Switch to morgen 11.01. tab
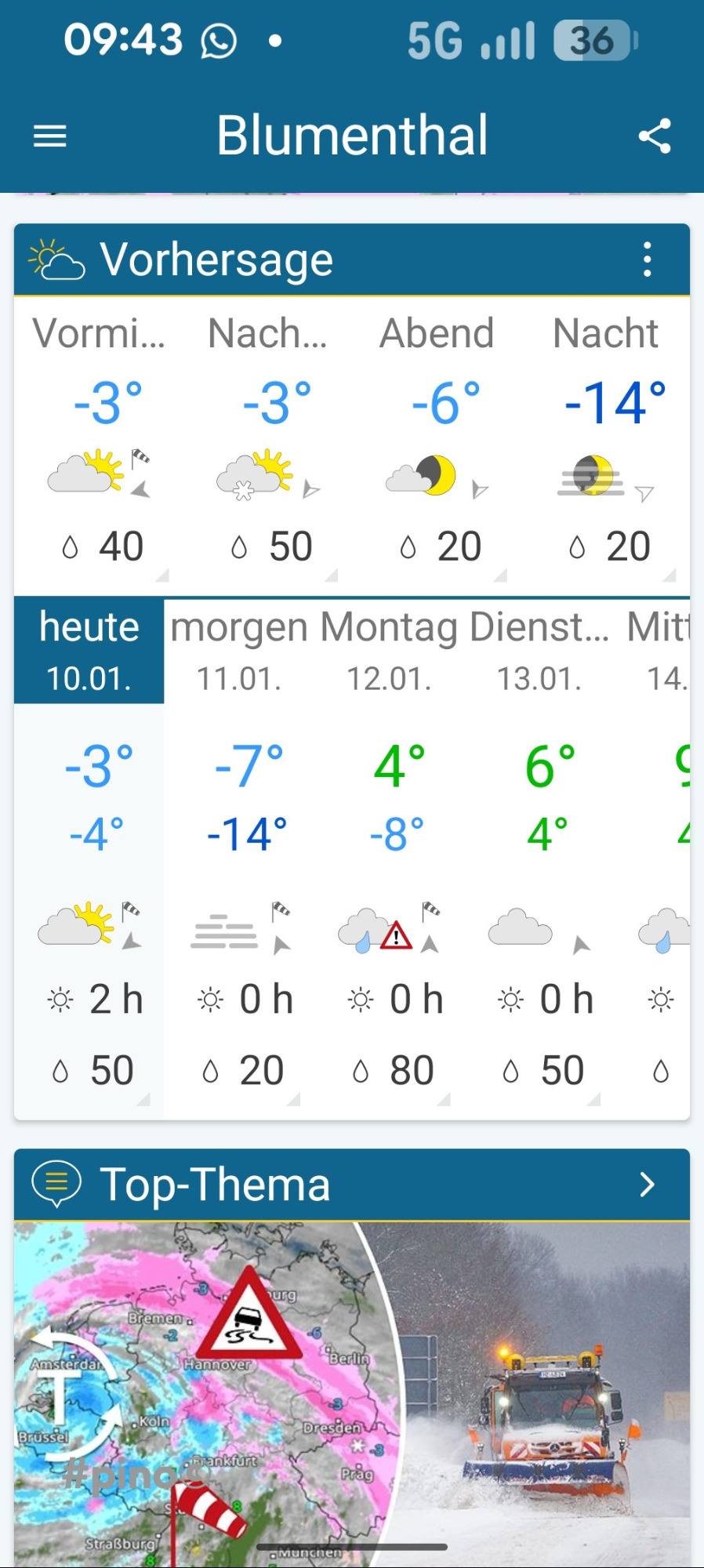Viewport: 704px width, 1568px height. (239, 651)
